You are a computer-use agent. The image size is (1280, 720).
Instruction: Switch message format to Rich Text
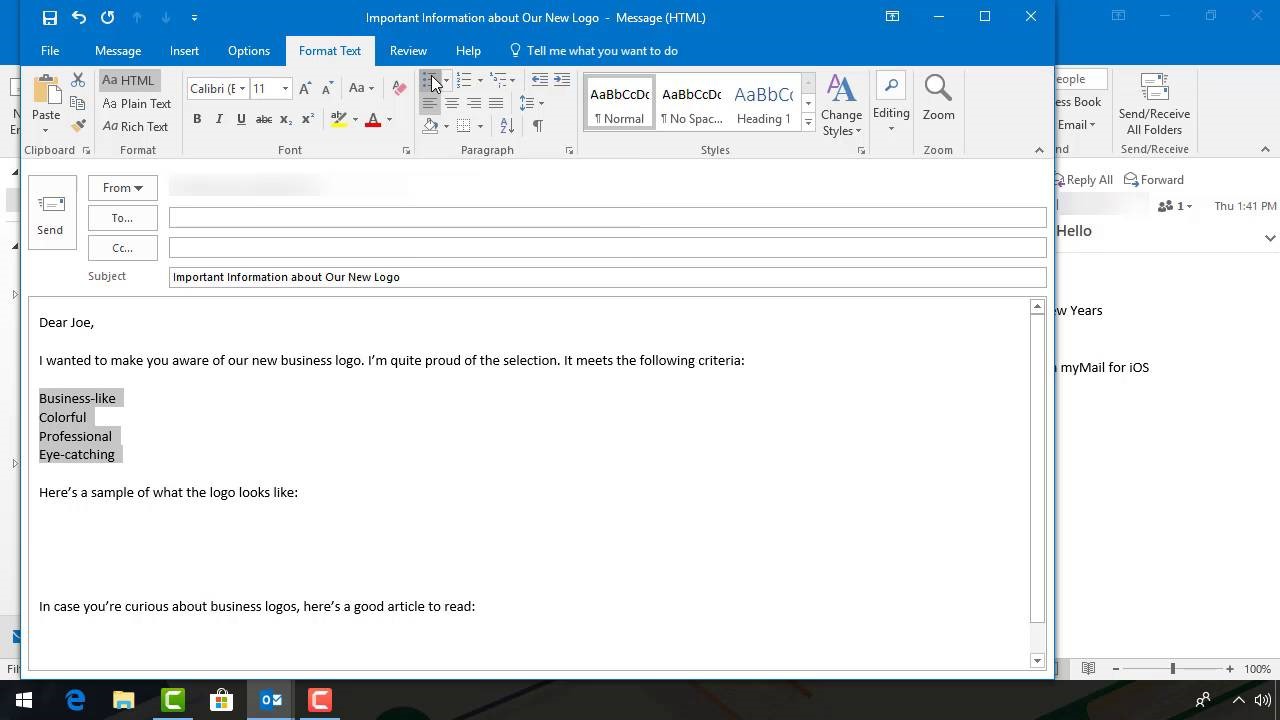(136, 126)
